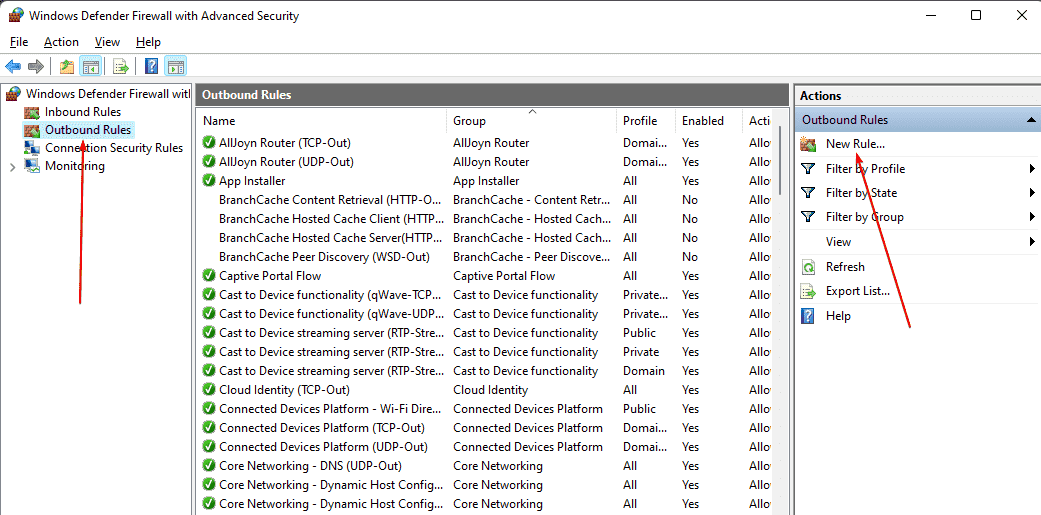The width and height of the screenshot is (1041, 515).
Task: Select BranchCache Peer Discovery (WSD-Out) rule
Action: (324, 257)
